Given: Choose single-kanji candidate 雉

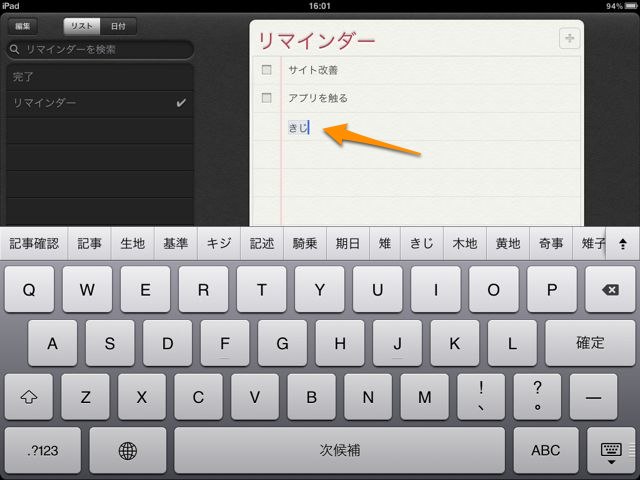Looking at the screenshot, I should point(385,244).
